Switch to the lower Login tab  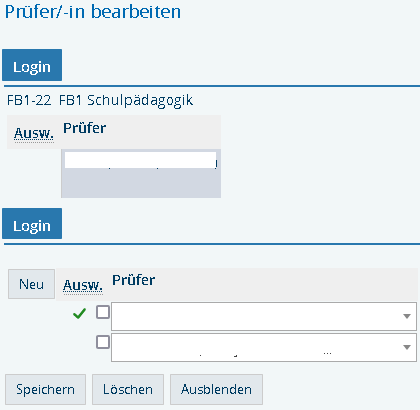[32, 224]
